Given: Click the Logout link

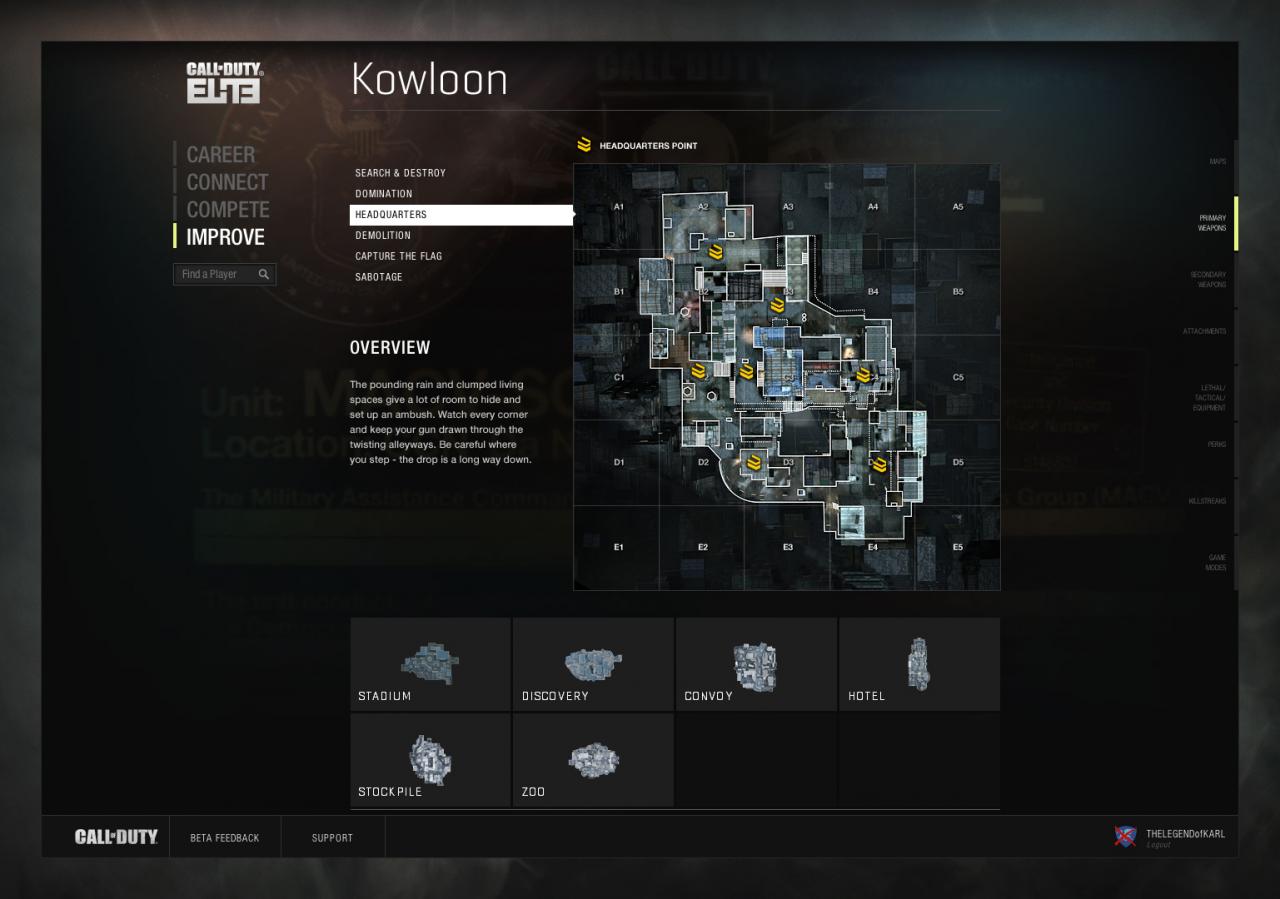Looking at the screenshot, I should 1158,846.
